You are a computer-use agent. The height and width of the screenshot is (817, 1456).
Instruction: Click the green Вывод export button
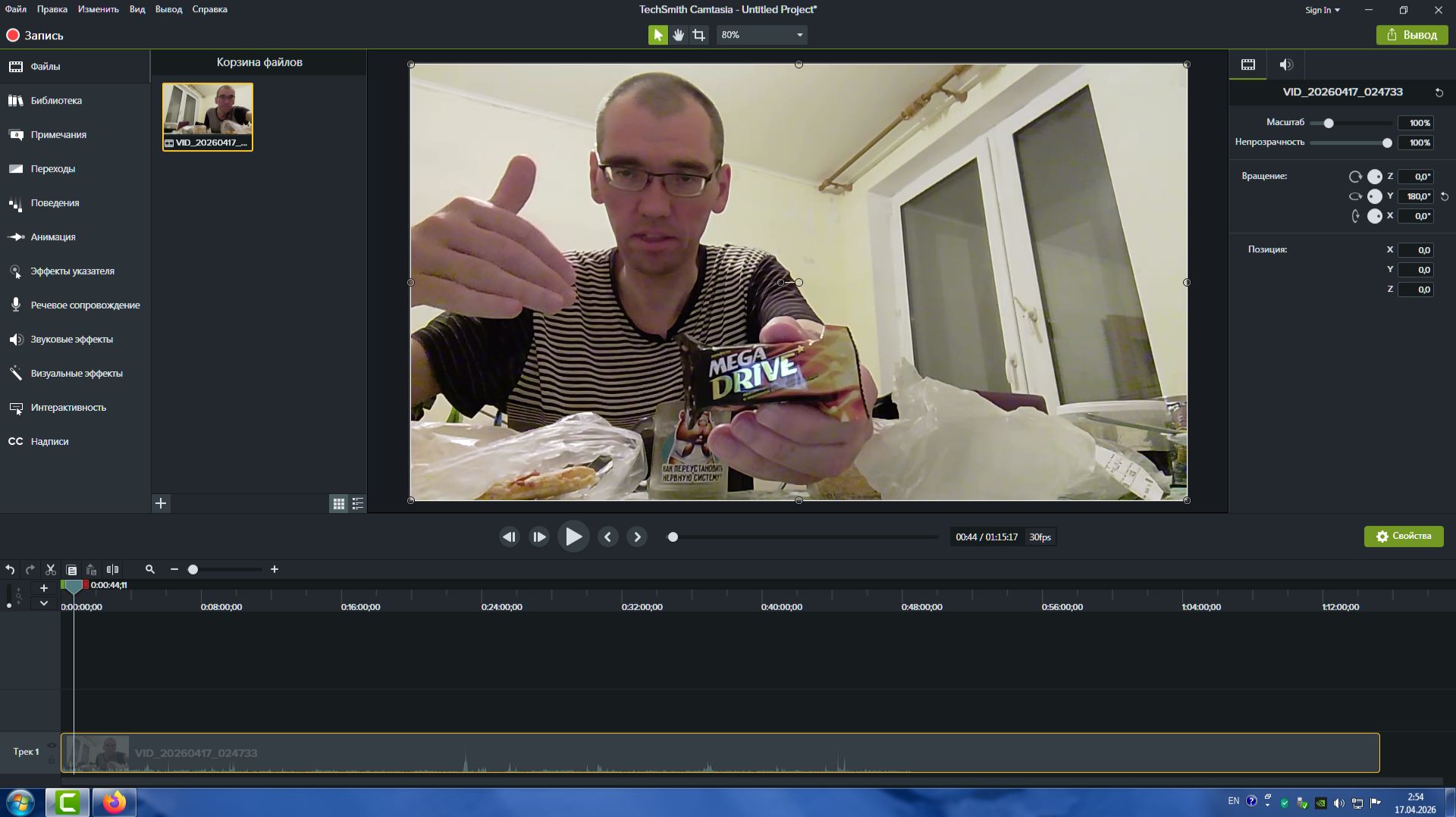[x=1412, y=35]
